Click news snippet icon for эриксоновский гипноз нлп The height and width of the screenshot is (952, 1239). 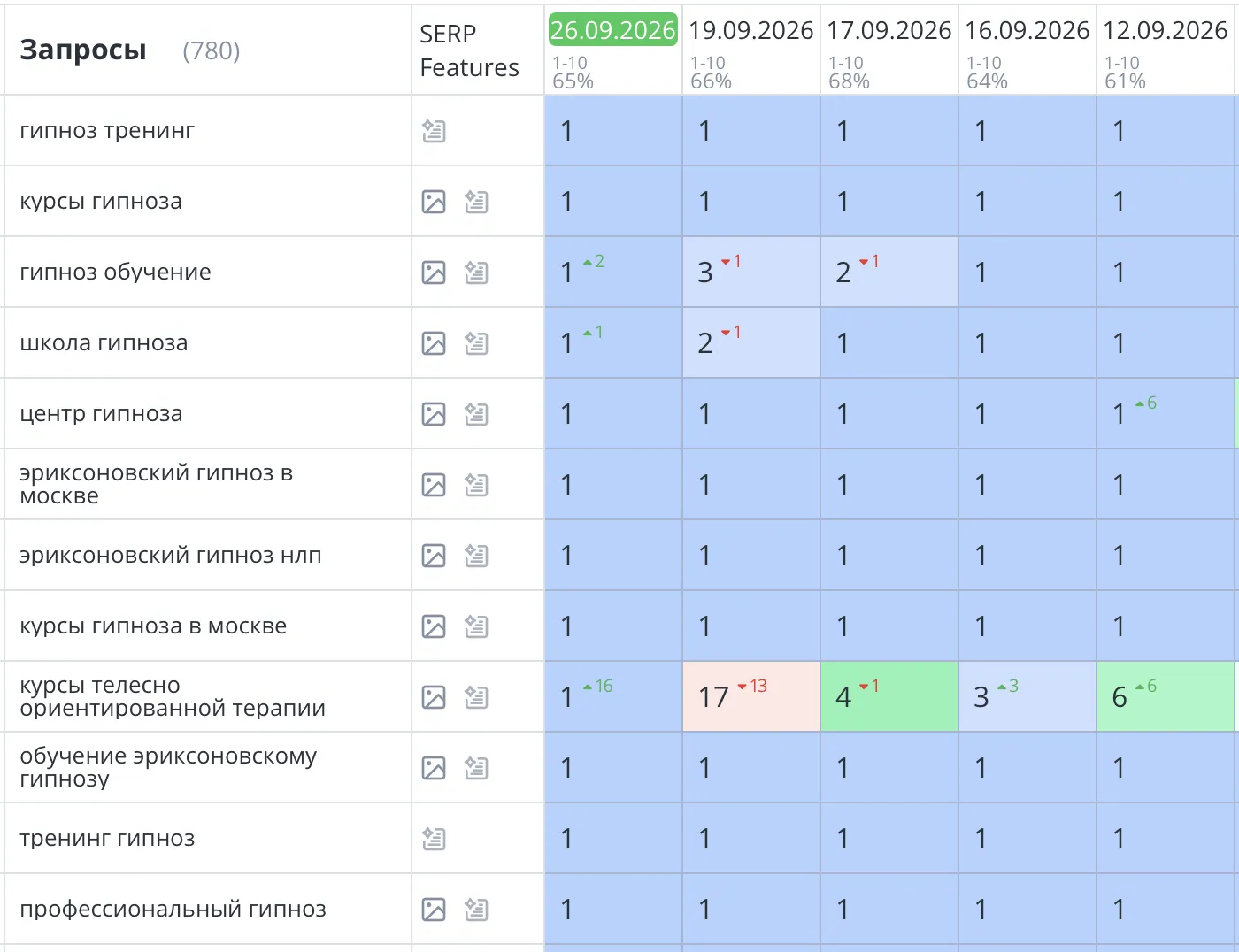(x=476, y=556)
